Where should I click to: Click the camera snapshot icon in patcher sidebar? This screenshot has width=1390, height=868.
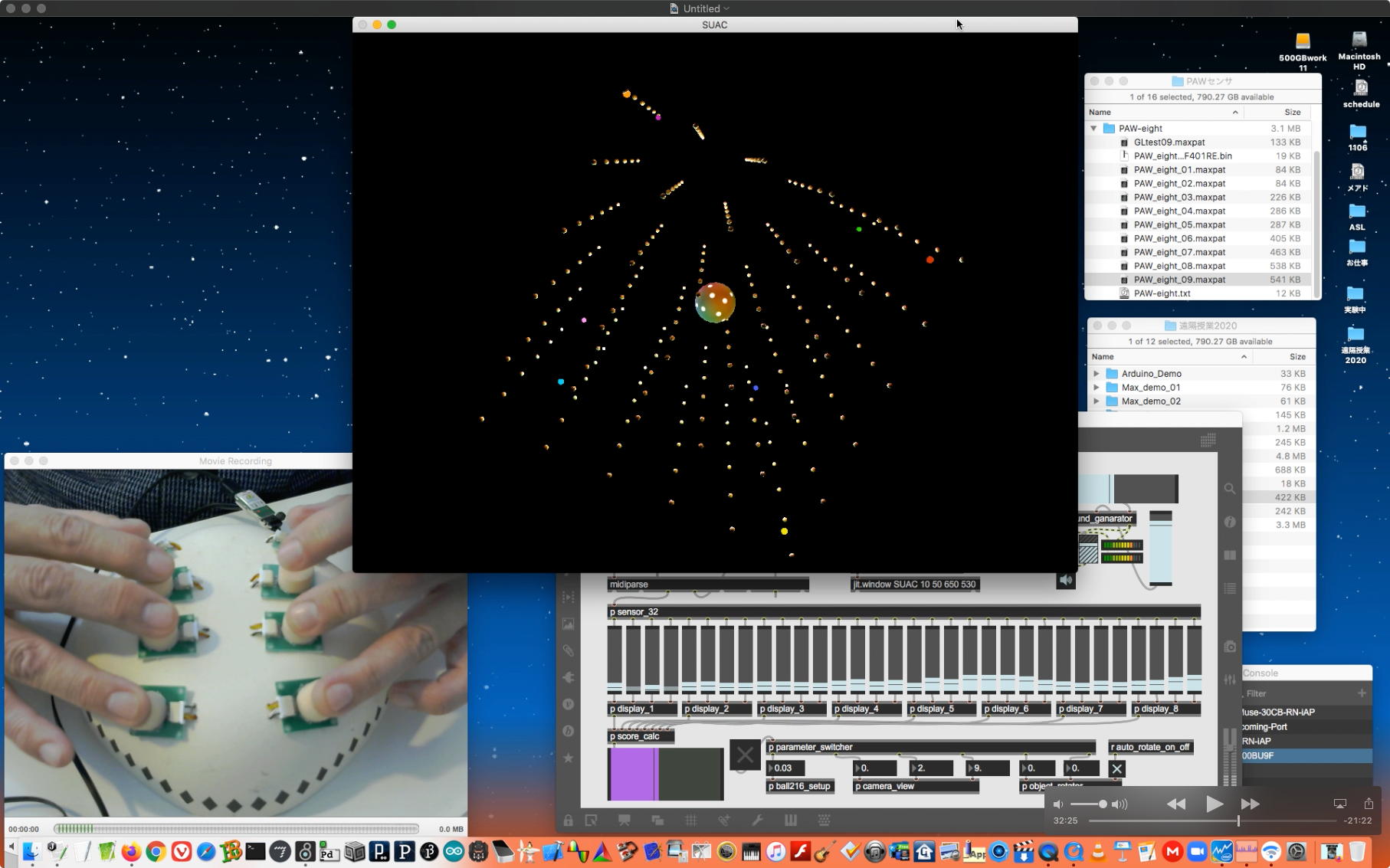1230,647
